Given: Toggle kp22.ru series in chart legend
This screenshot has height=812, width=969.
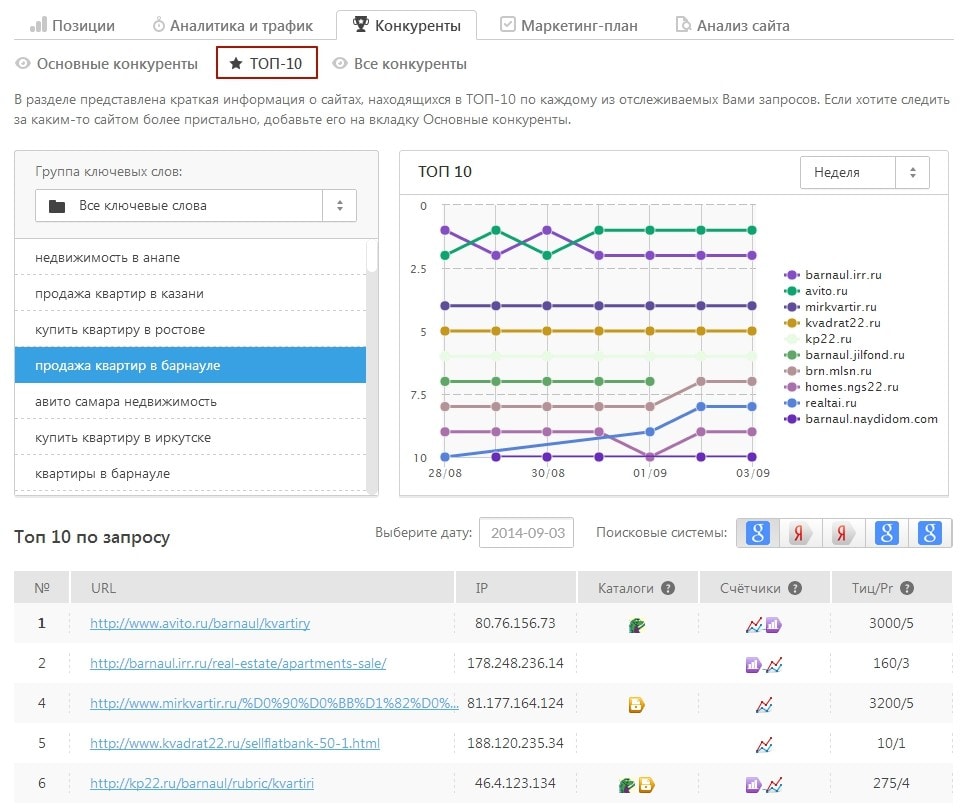Looking at the screenshot, I should [827, 339].
